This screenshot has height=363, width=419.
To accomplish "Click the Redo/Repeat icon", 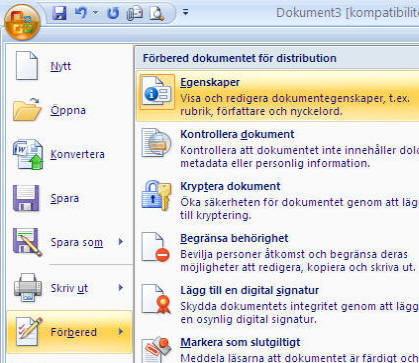I will point(113,13).
